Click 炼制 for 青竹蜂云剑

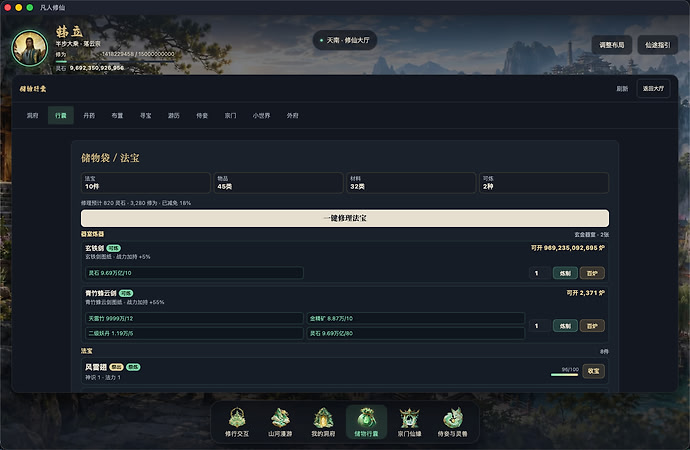565,326
